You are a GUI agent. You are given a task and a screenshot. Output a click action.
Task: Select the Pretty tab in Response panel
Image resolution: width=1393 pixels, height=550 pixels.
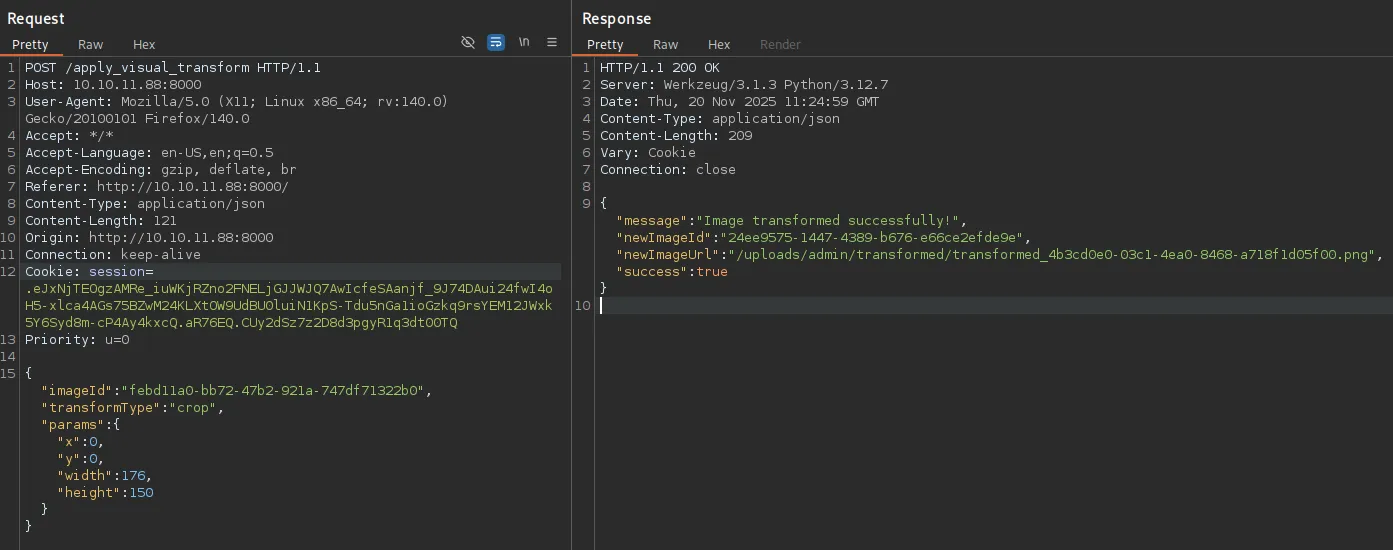point(605,44)
